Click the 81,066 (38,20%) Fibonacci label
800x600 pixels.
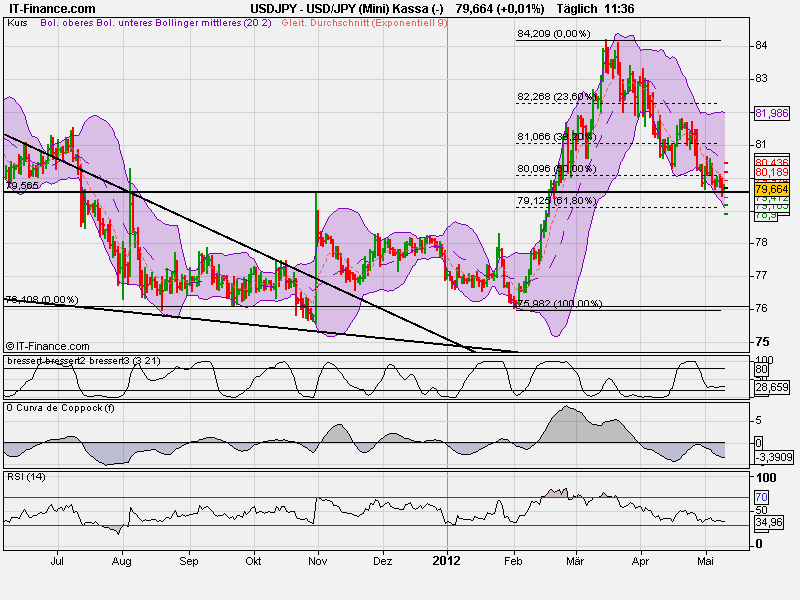point(556,137)
